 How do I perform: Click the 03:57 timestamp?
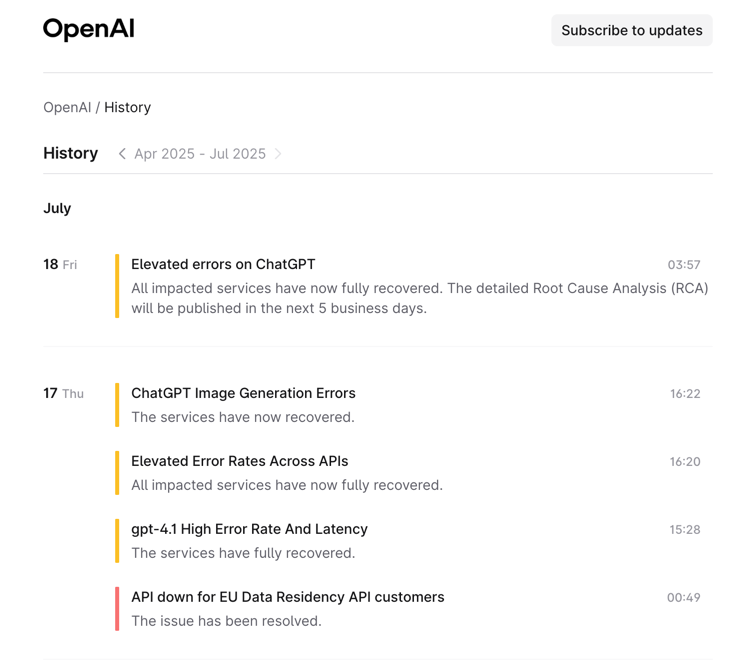pyautogui.click(x=684, y=265)
